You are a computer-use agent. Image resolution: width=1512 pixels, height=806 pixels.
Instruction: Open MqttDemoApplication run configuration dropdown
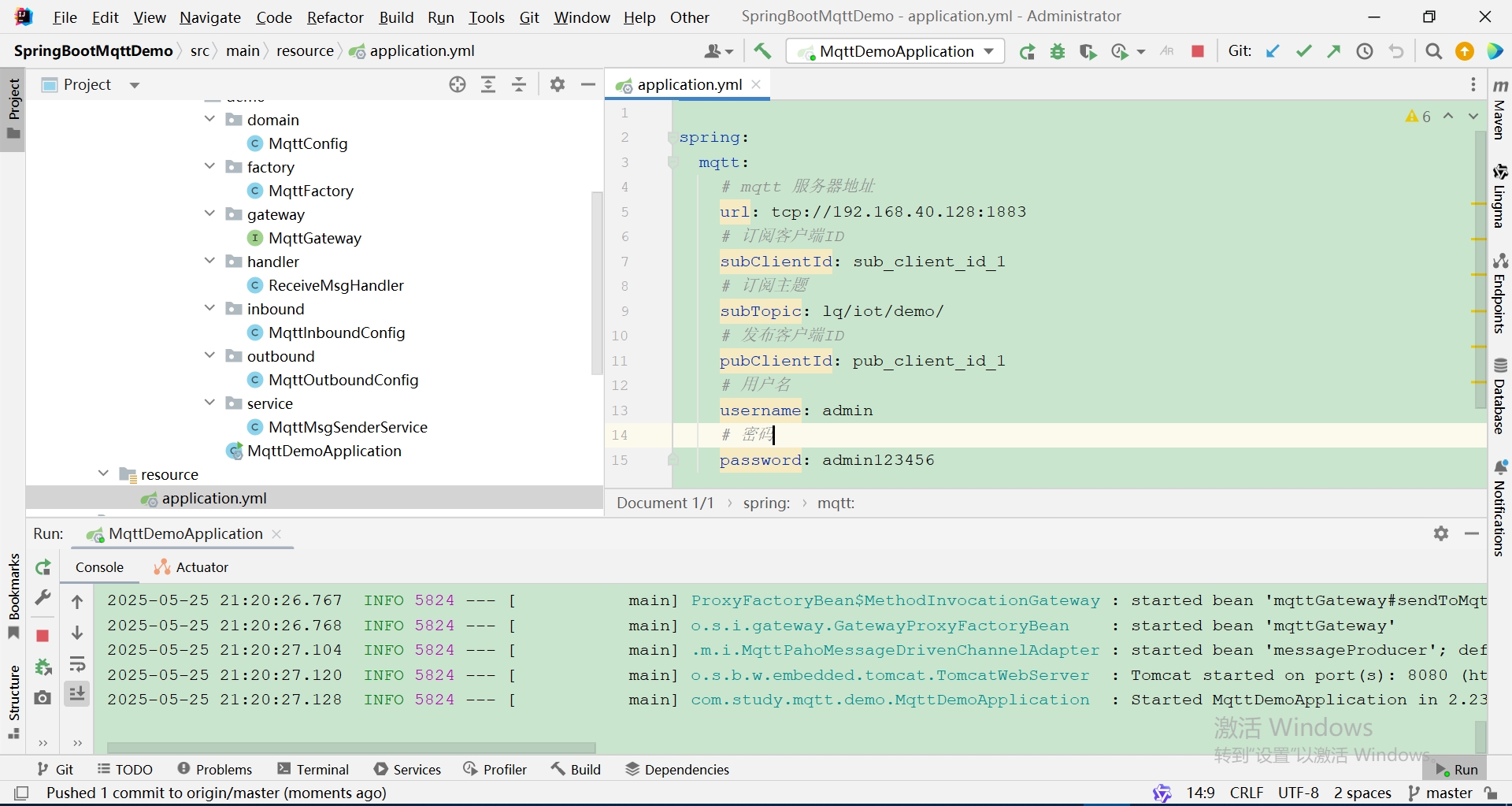[x=895, y=51]
